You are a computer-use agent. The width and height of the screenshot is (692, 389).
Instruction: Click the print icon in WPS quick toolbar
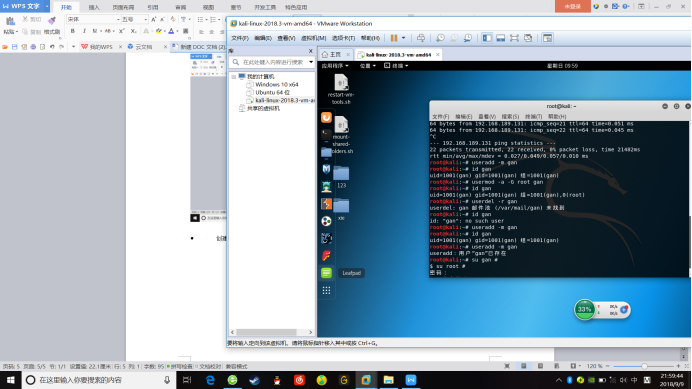[33, 47]
